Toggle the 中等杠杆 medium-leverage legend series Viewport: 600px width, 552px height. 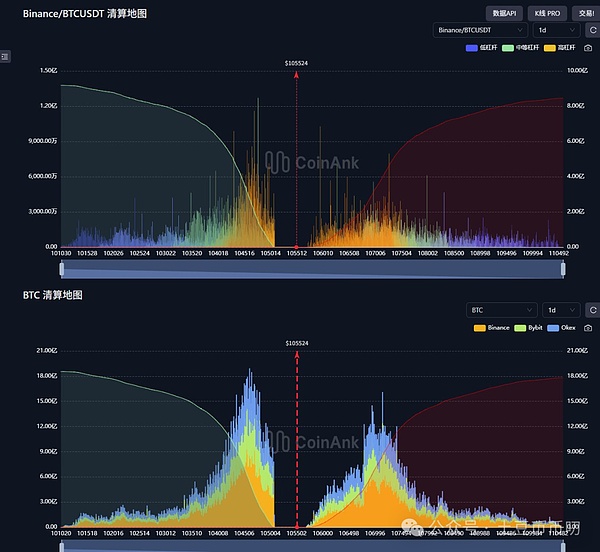519,48
